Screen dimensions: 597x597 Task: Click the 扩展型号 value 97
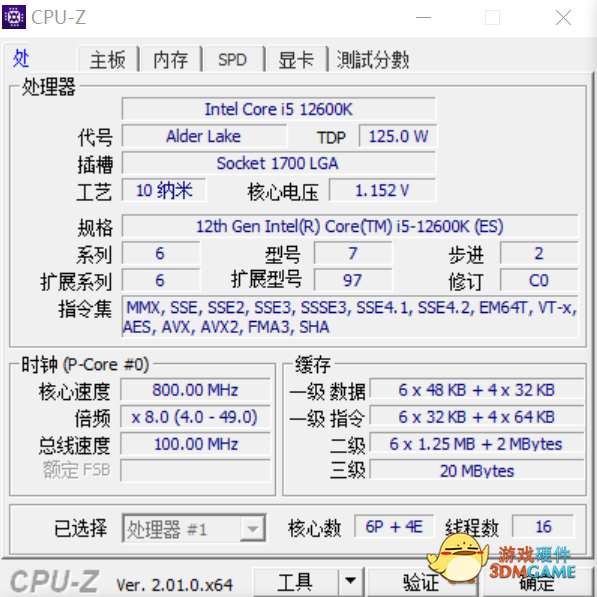[x=353, y=281]
